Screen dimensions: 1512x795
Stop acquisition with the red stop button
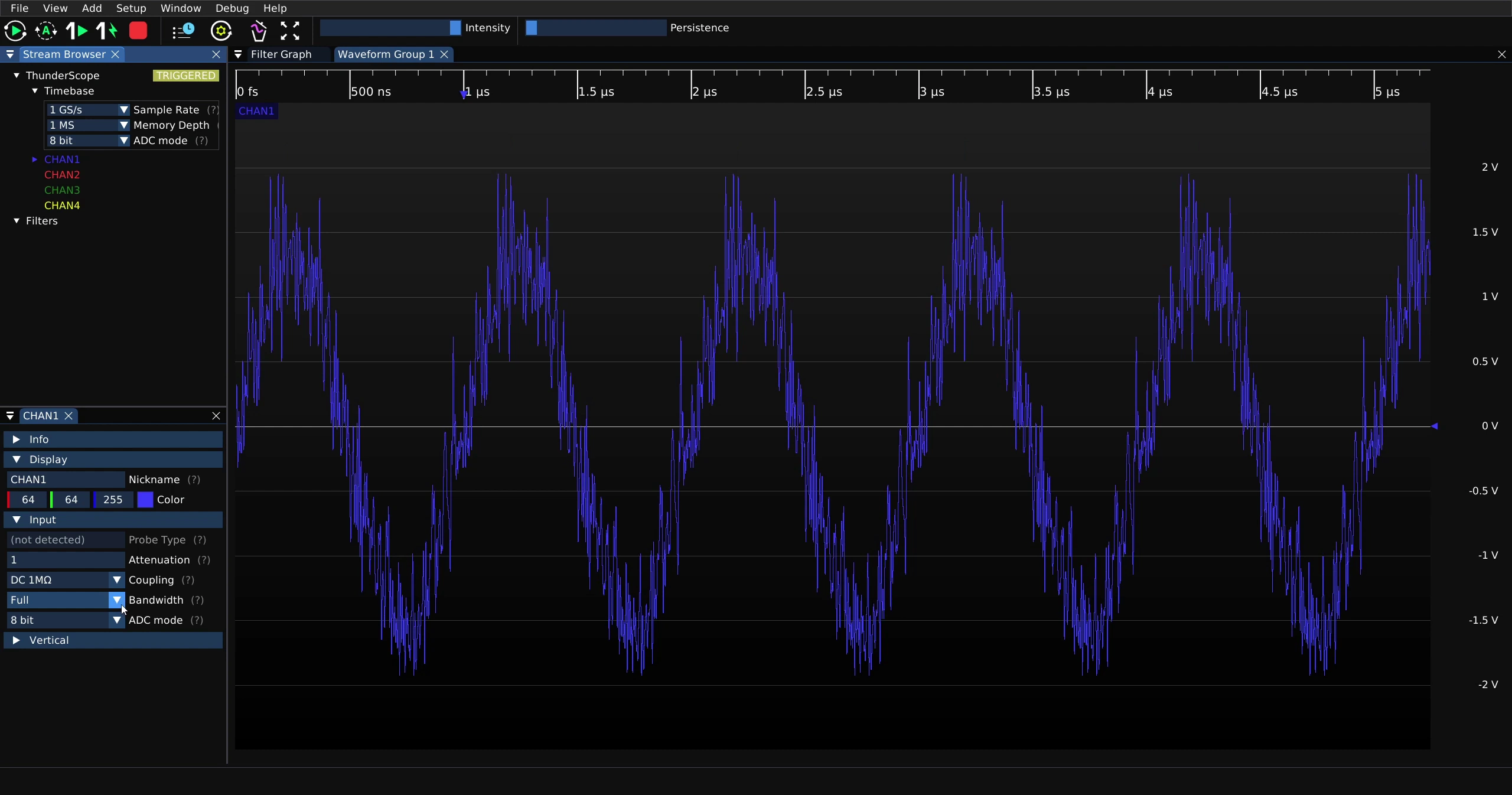[x=138, y=31]
